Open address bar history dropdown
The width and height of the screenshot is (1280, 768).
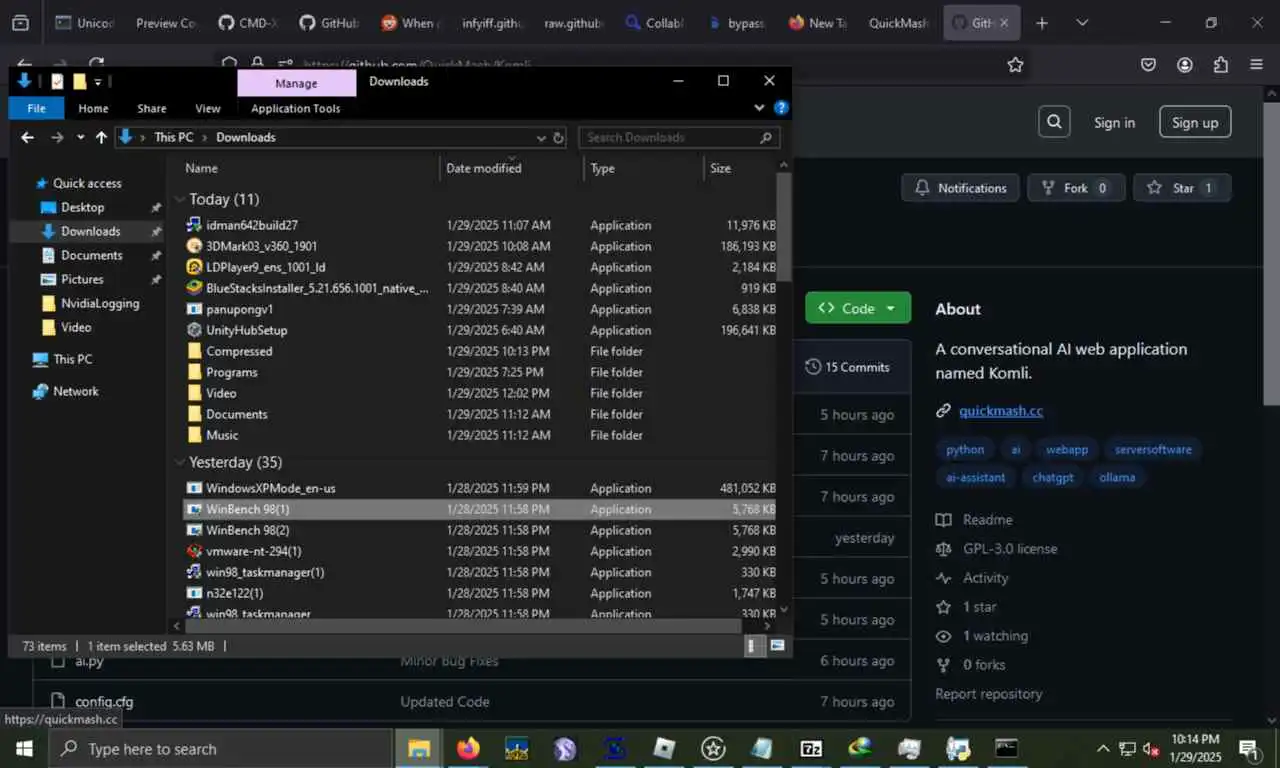[541, 138]
